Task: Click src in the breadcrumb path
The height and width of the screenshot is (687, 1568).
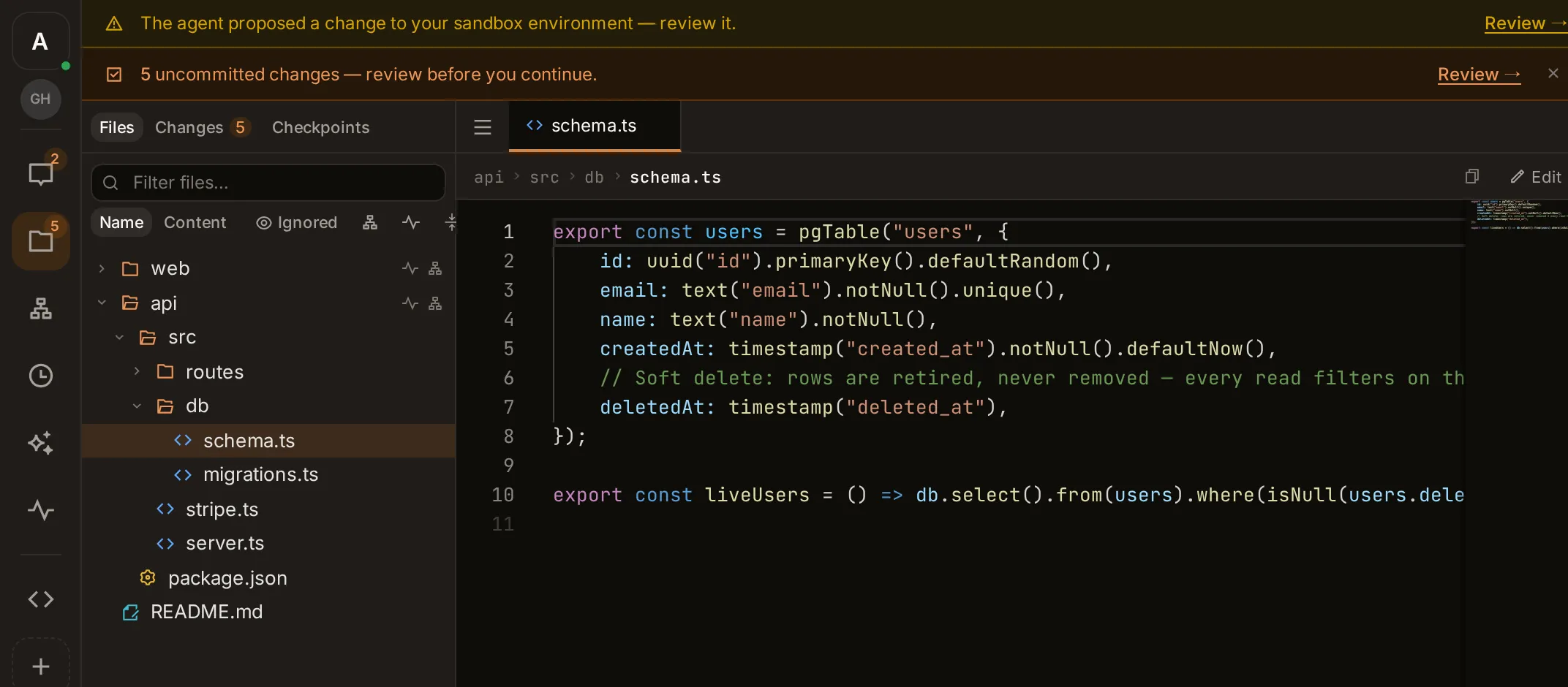Action: [x=544, y=178]
